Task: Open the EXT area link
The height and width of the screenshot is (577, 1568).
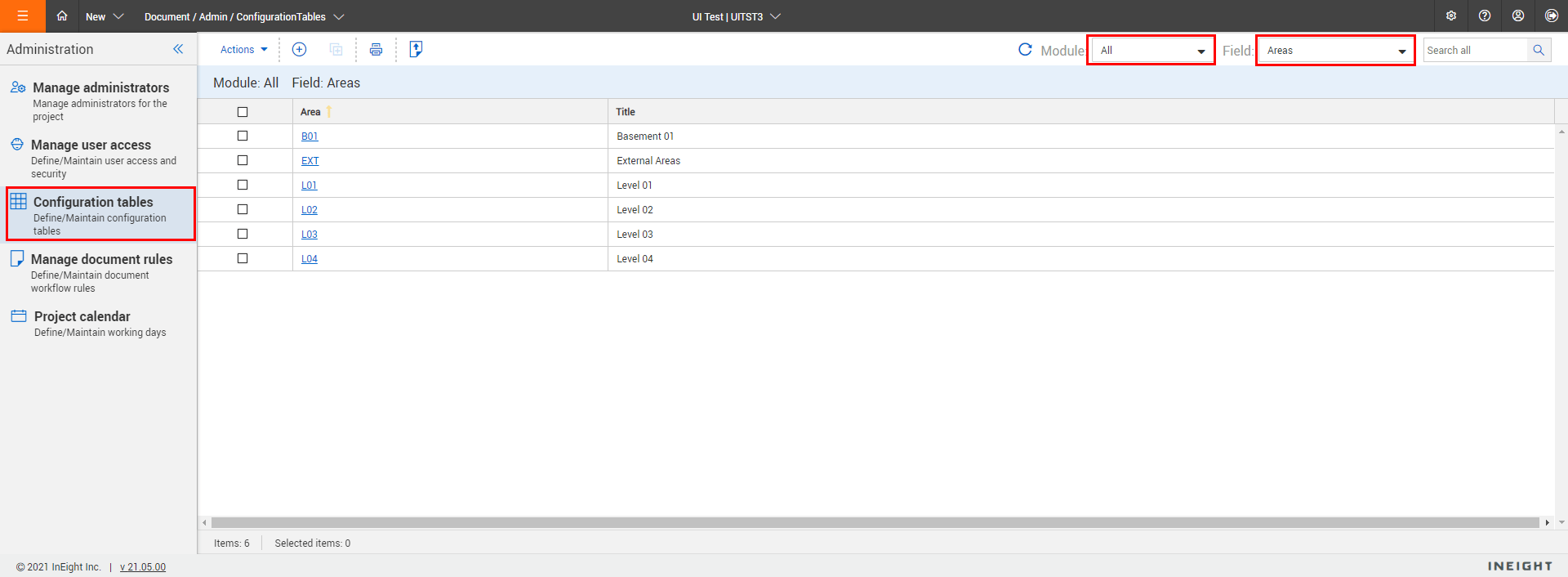Action: (x=310, y=161)
